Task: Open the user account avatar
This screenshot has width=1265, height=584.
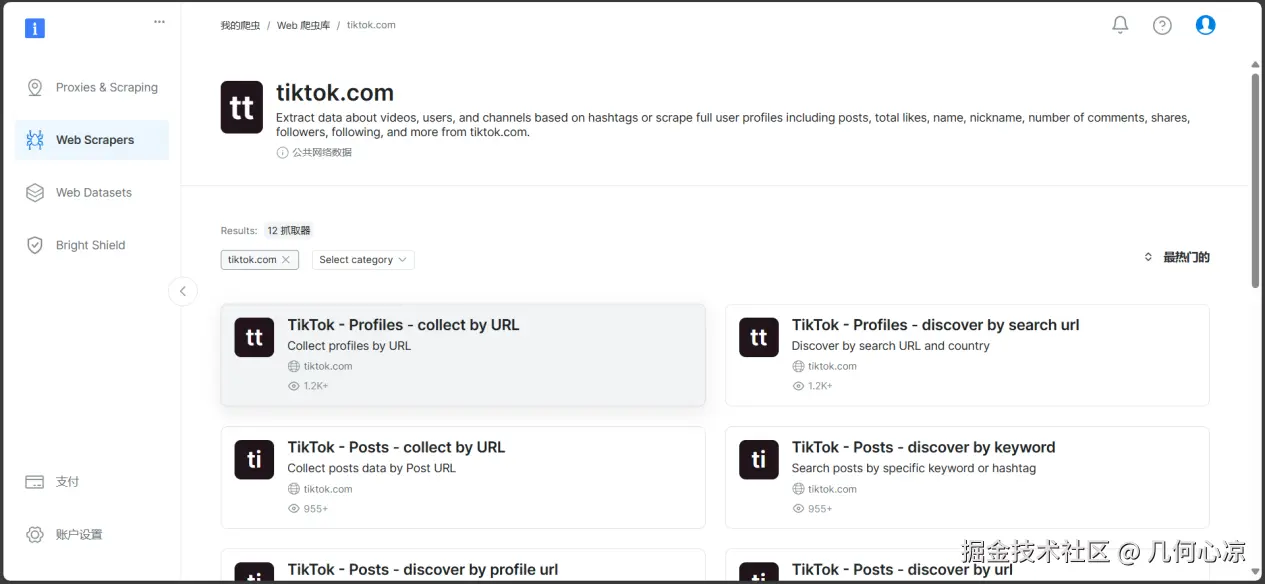Action: point(1205,25)
